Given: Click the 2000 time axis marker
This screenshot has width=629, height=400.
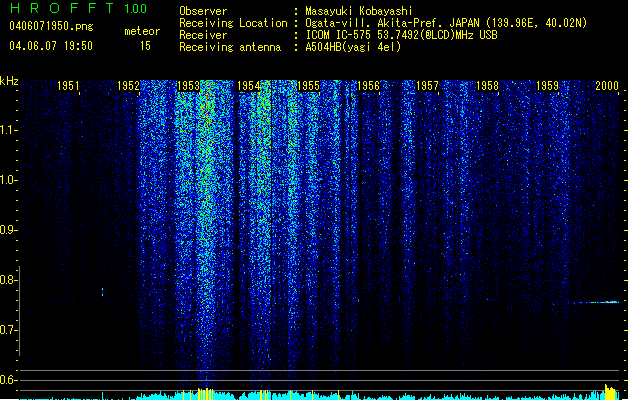Looking at the screenshot, I should tap(607, 85).
